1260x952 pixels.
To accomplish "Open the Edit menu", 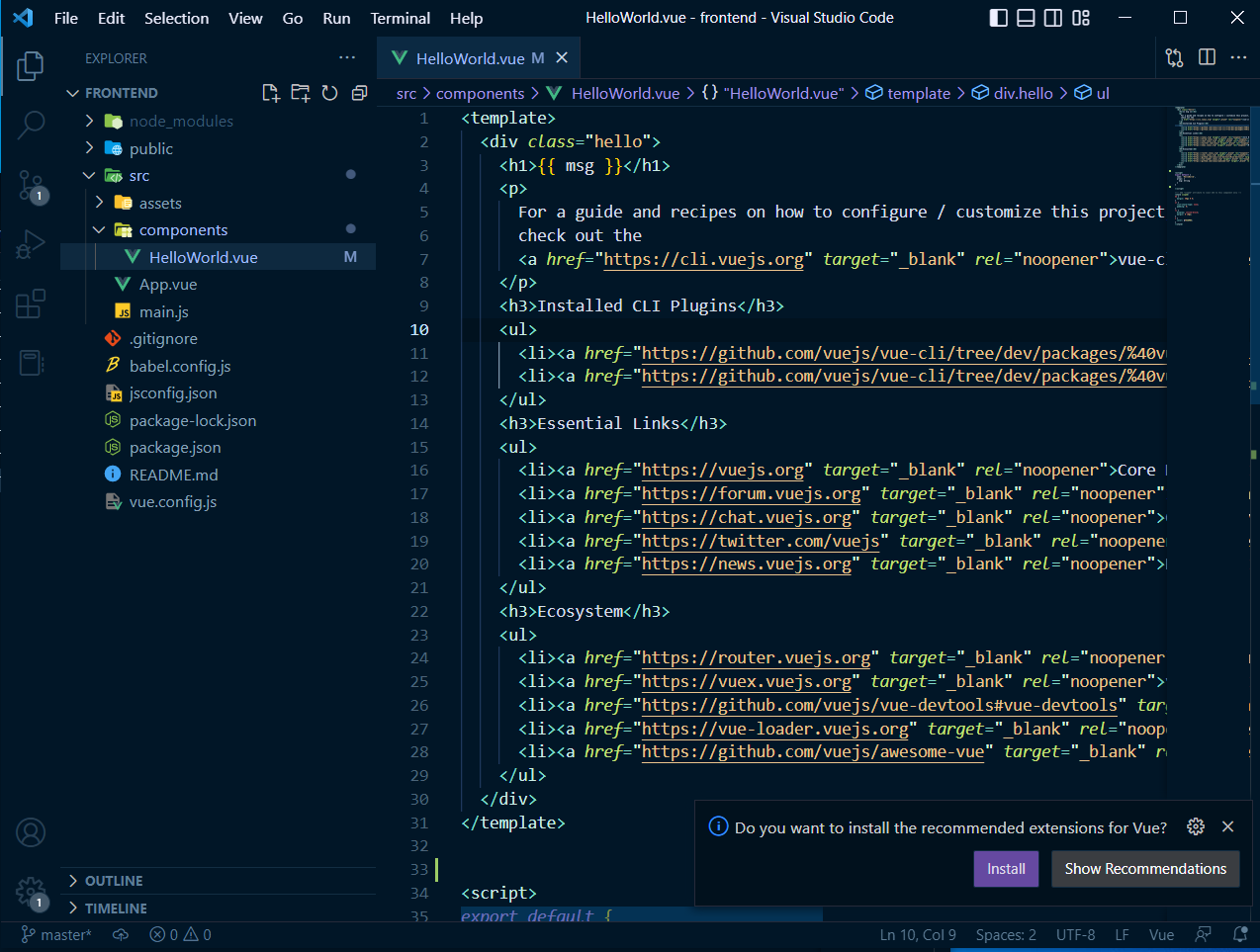I will click(111, 18).
